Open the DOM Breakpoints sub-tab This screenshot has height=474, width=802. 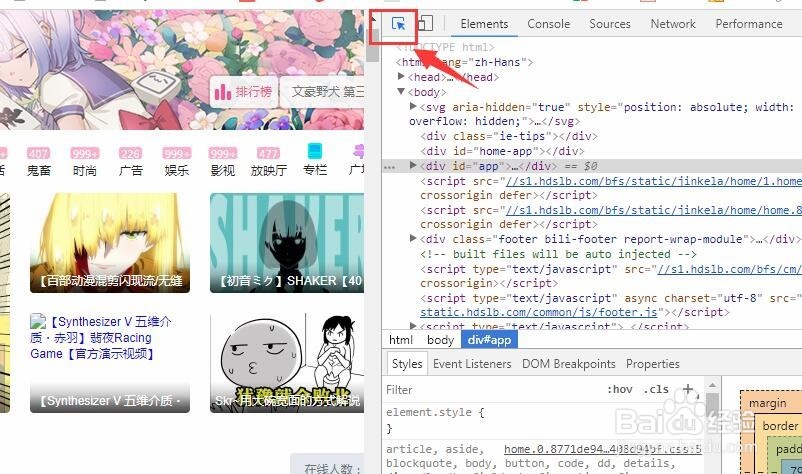pos(568,364)
